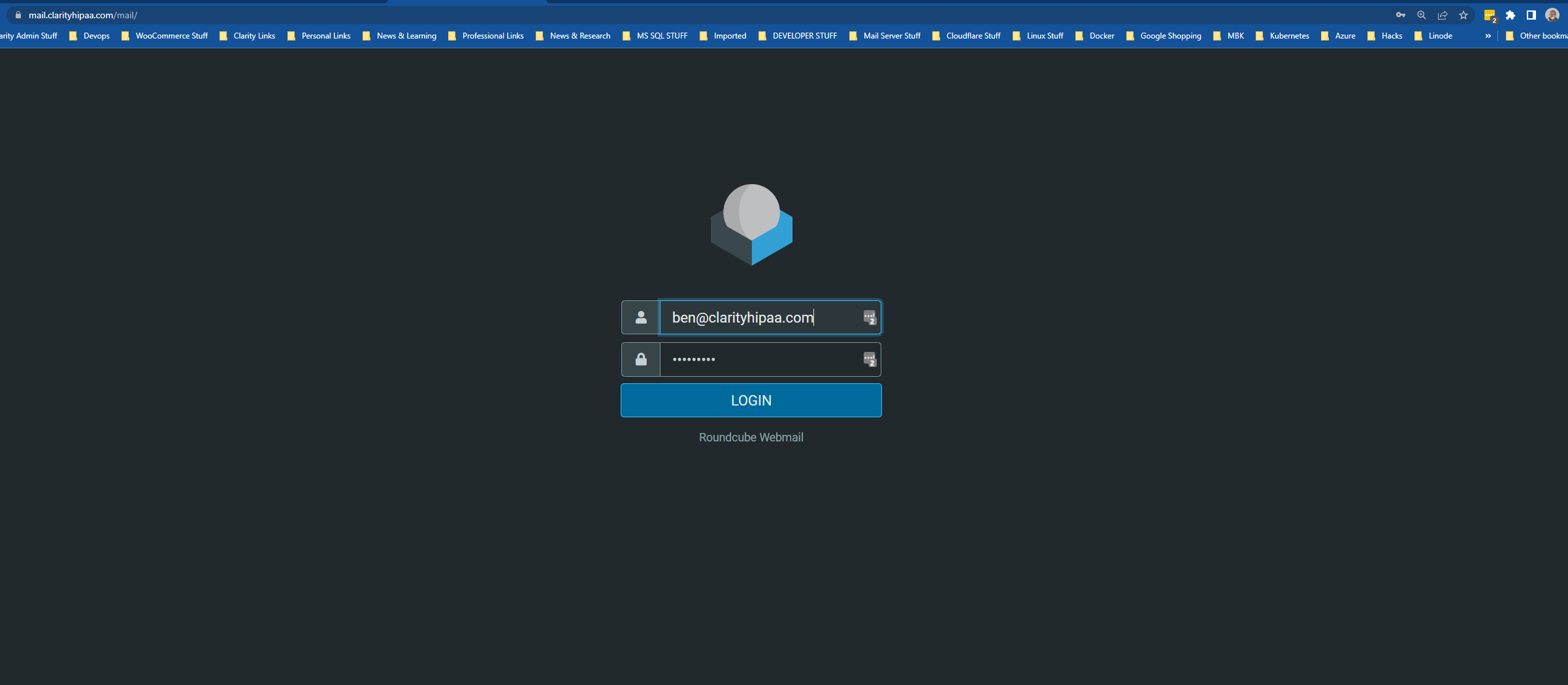The width and height of the screenshot is (1568, 685).
Task: Click the Roundcube logo
Action: point(751,225)
